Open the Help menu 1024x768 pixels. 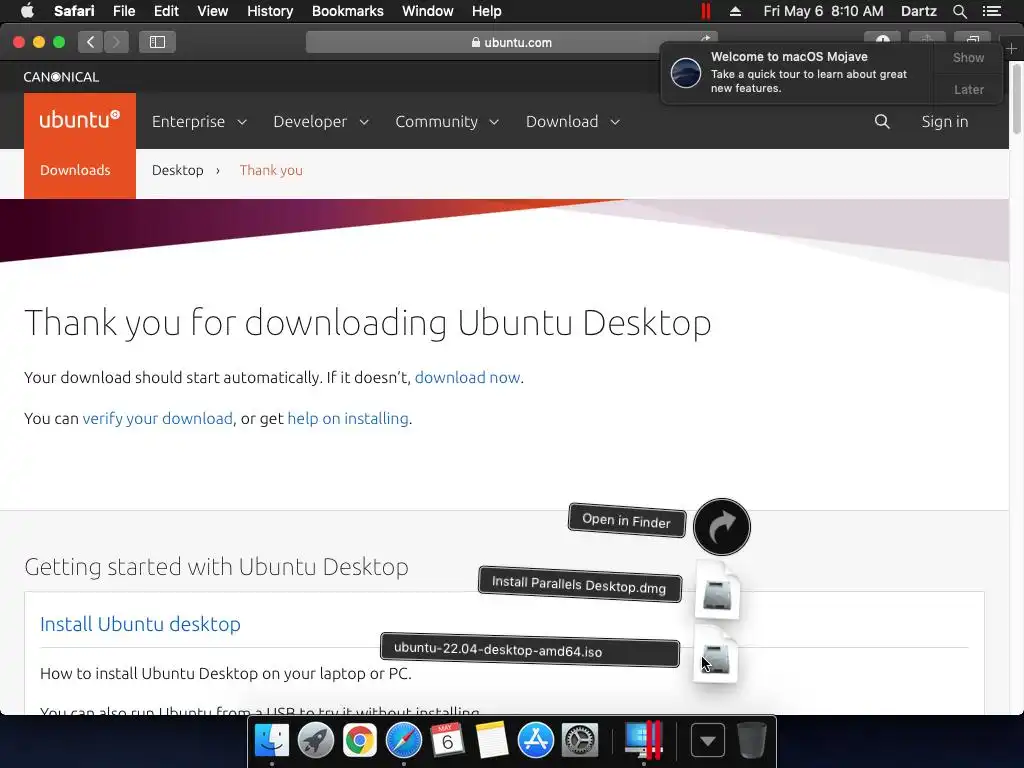[x=487, y=11]
